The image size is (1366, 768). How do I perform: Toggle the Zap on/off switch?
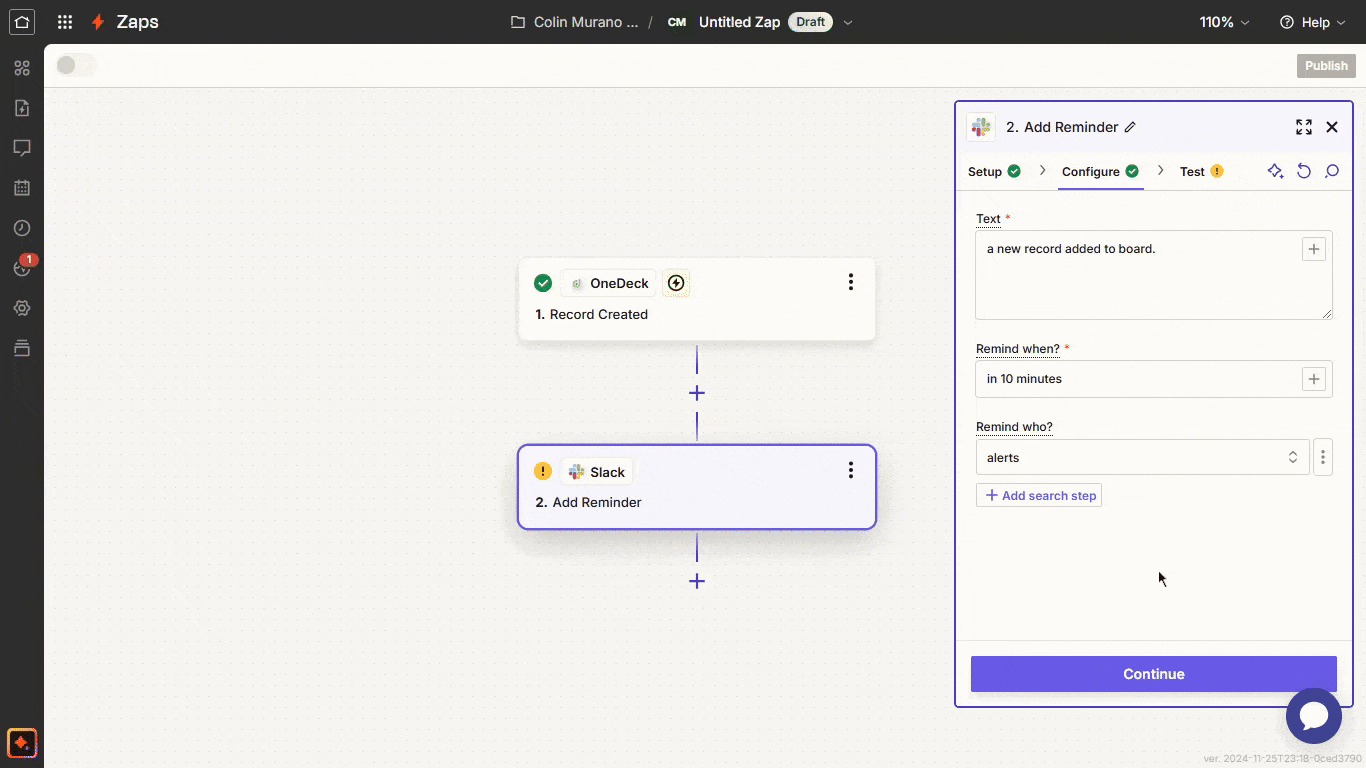[76, 65]
